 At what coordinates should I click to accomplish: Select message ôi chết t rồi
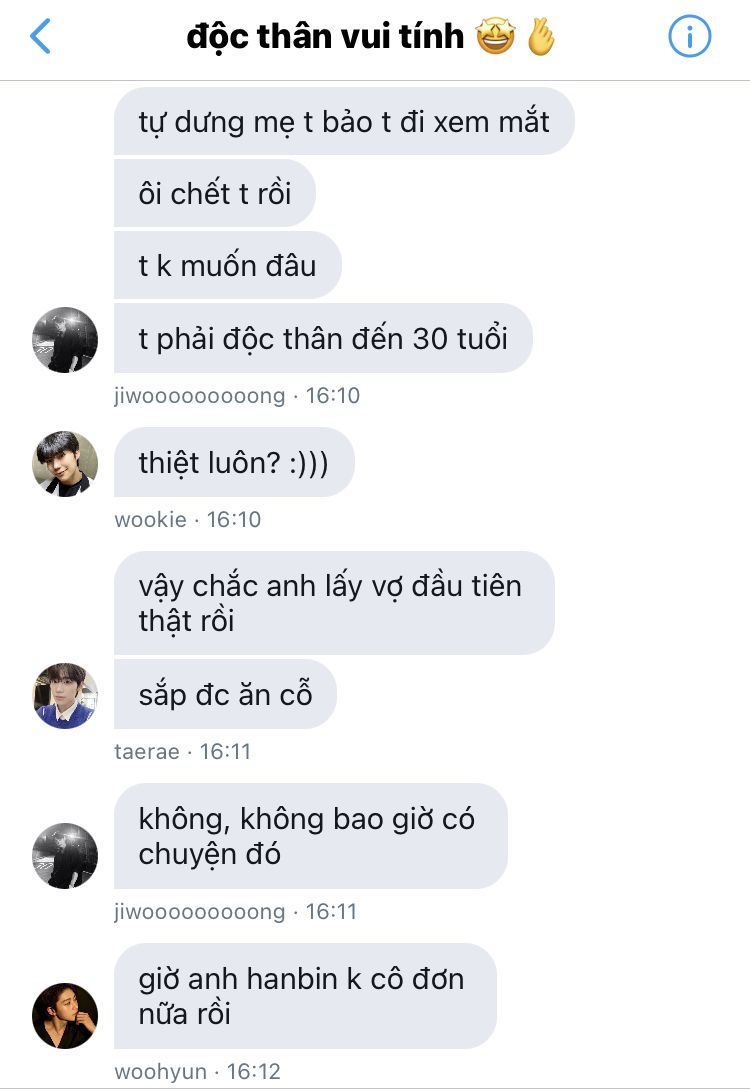[x=215, y=193]
